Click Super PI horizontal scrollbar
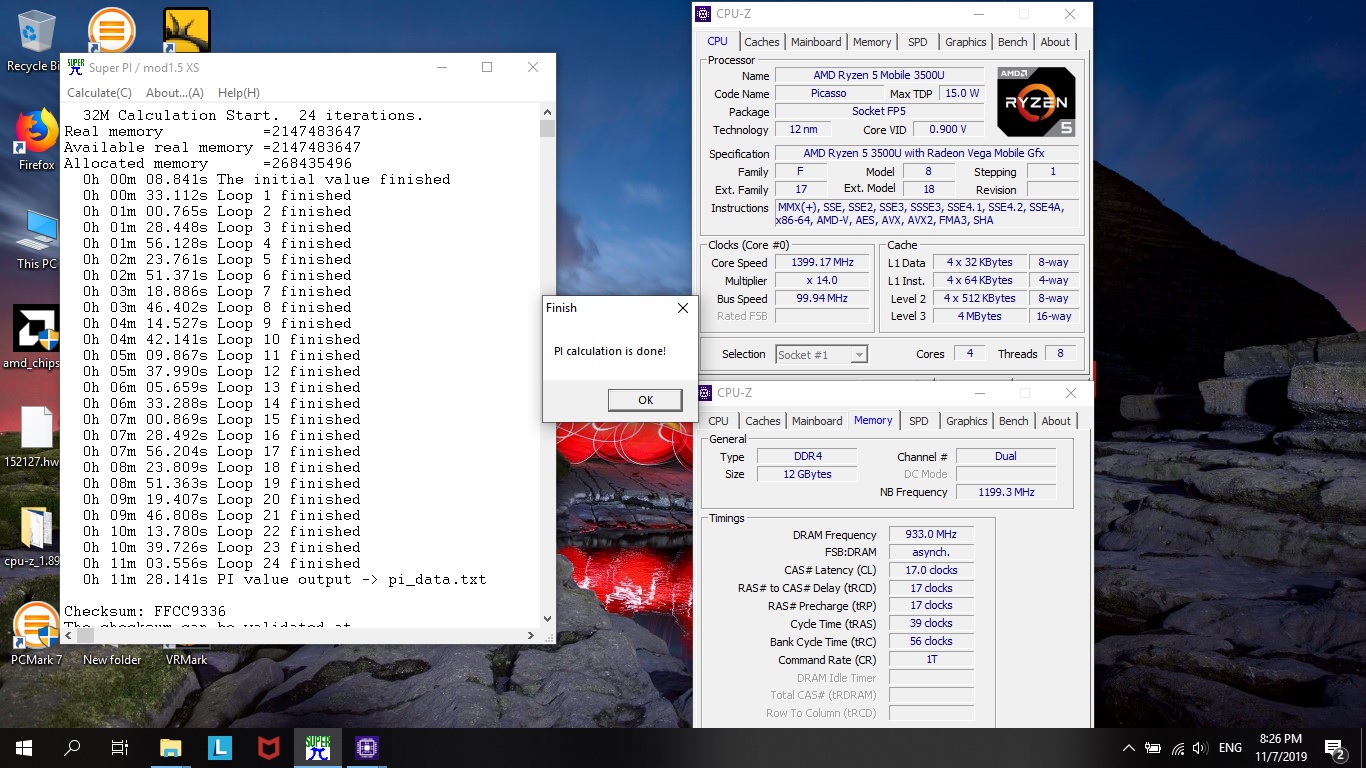The image size is (1366, 768). pyautogui.click(x=301, y=634)
